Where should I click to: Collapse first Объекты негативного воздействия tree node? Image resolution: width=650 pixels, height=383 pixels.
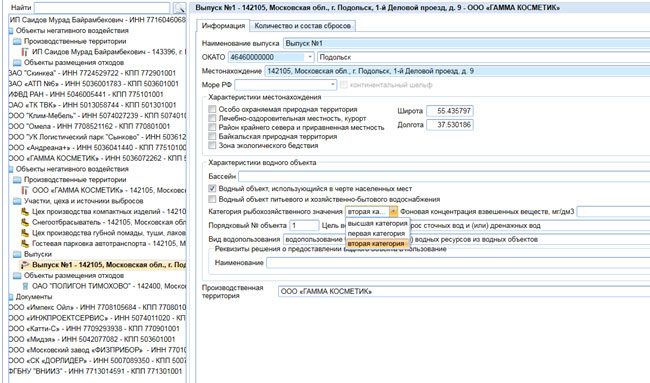pos(11,31)
